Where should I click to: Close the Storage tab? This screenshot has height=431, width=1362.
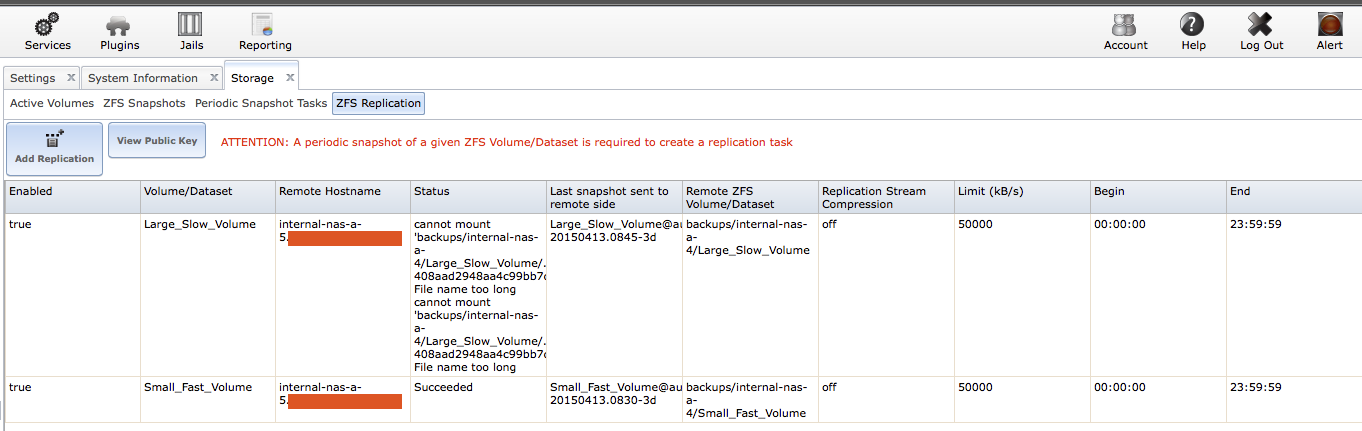[290, 77]
